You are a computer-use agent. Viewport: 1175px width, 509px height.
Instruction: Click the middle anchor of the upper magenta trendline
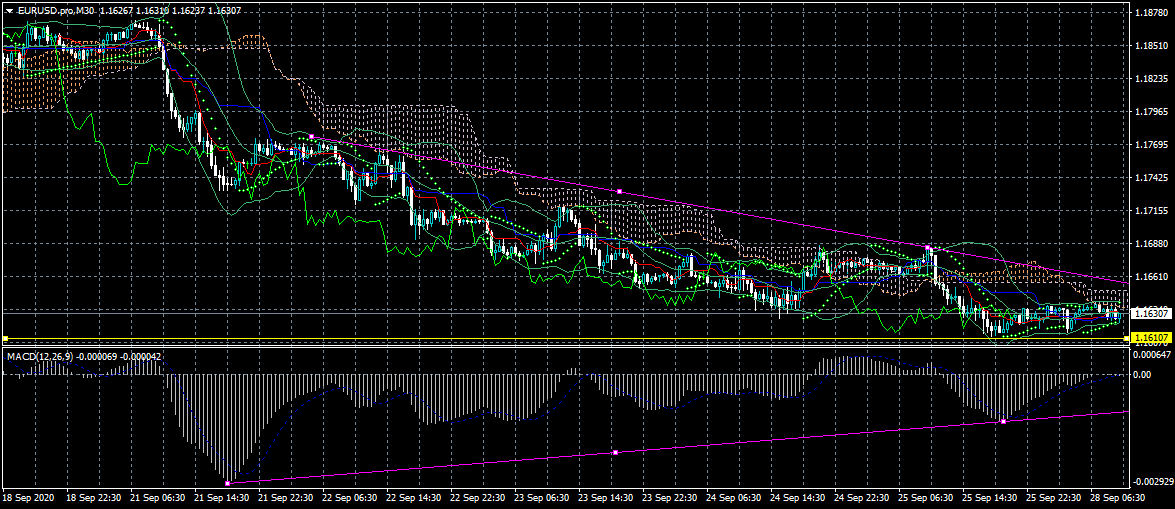(620, 190)
